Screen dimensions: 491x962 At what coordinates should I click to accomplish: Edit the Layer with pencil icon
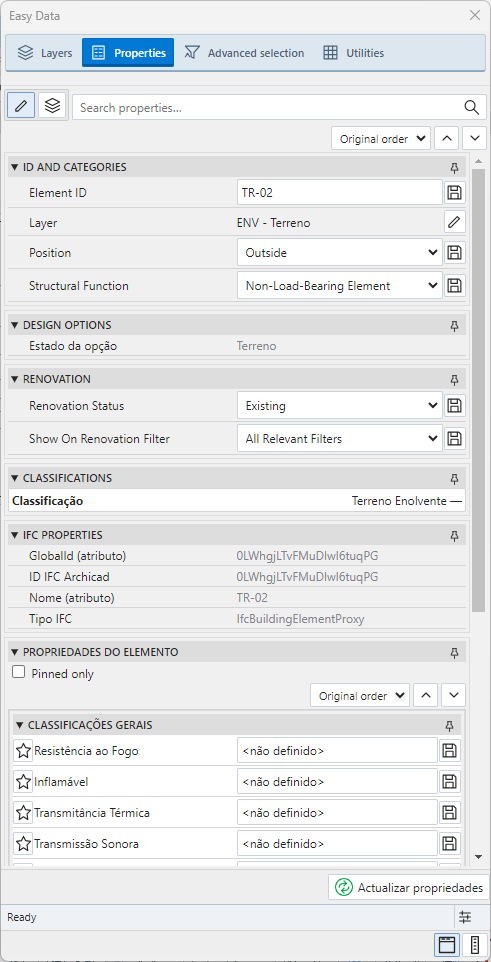point(455,223)
